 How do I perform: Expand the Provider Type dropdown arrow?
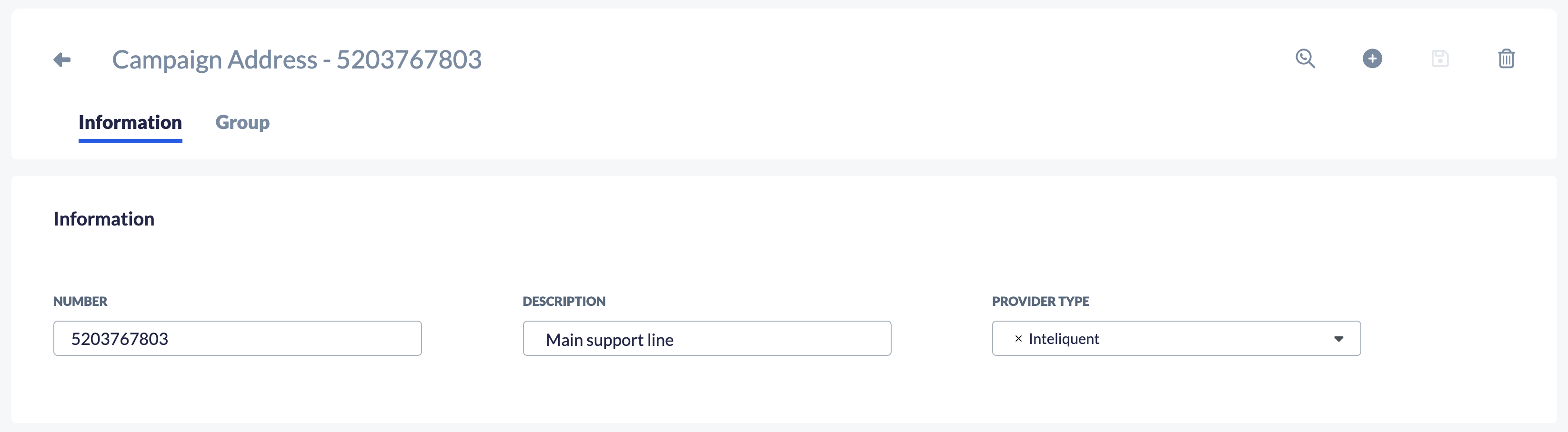[1338, 339]
